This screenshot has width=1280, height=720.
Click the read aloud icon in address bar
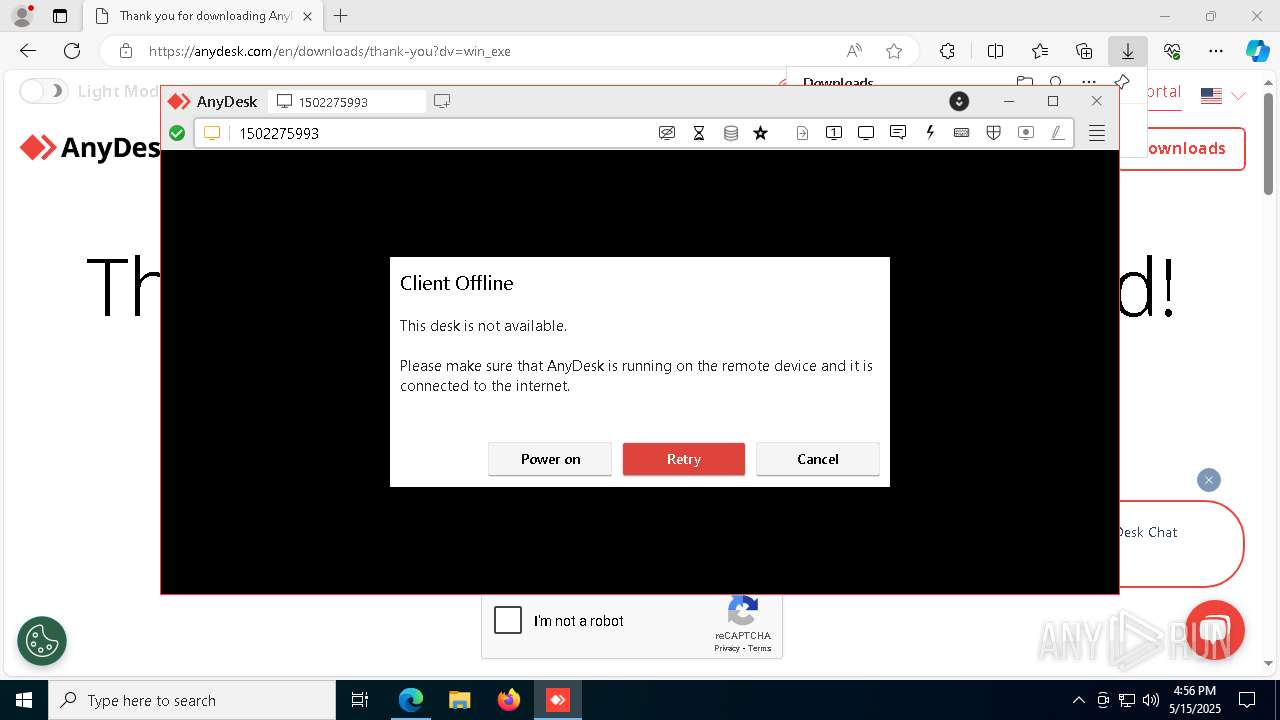(854, 51)
